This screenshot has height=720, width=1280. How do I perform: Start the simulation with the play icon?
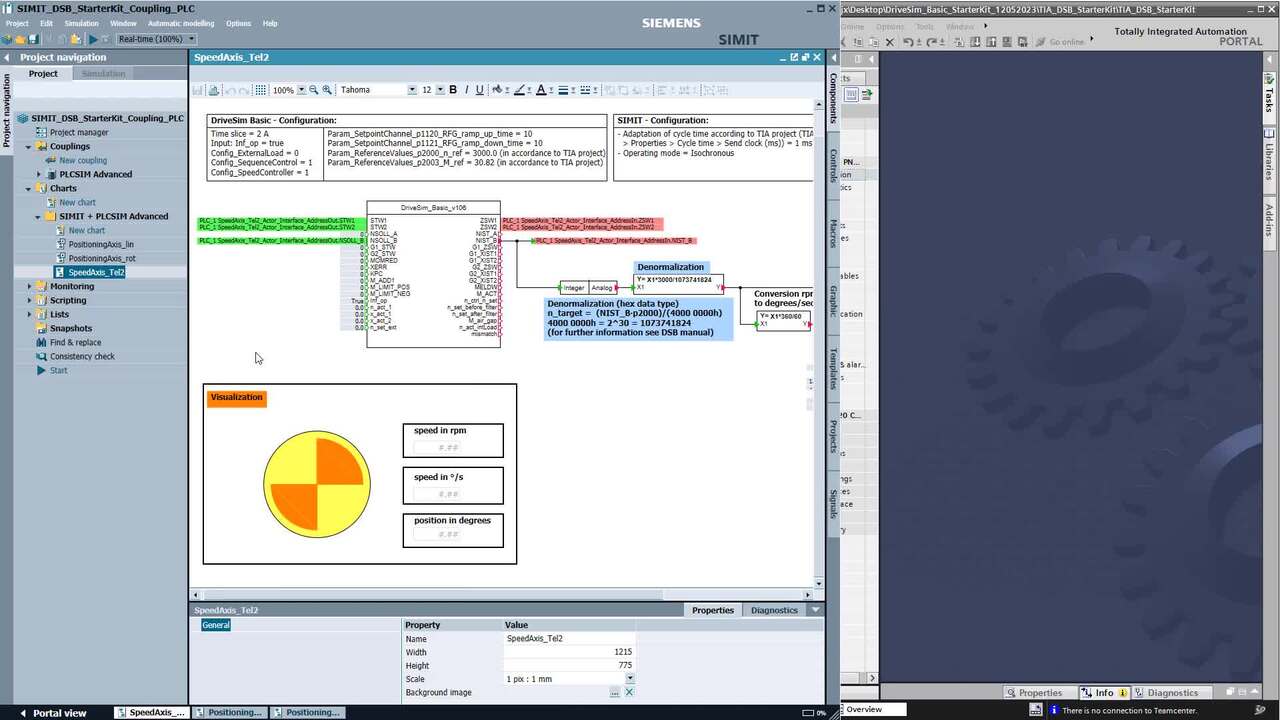(93, 39)
